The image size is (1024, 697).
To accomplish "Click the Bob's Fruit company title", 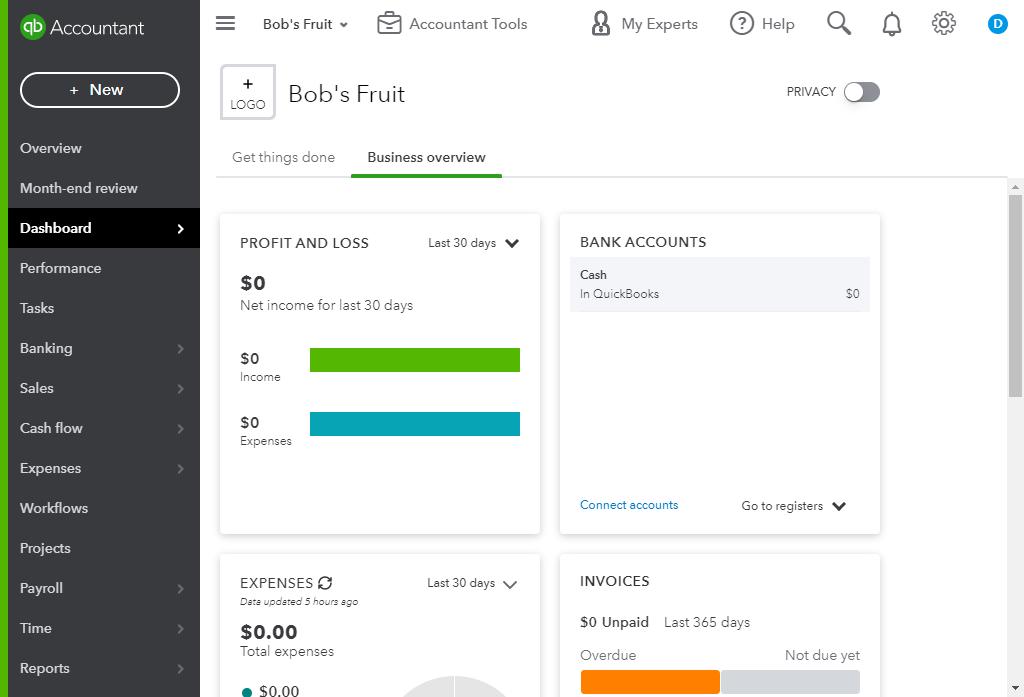I will coord(347,94).
